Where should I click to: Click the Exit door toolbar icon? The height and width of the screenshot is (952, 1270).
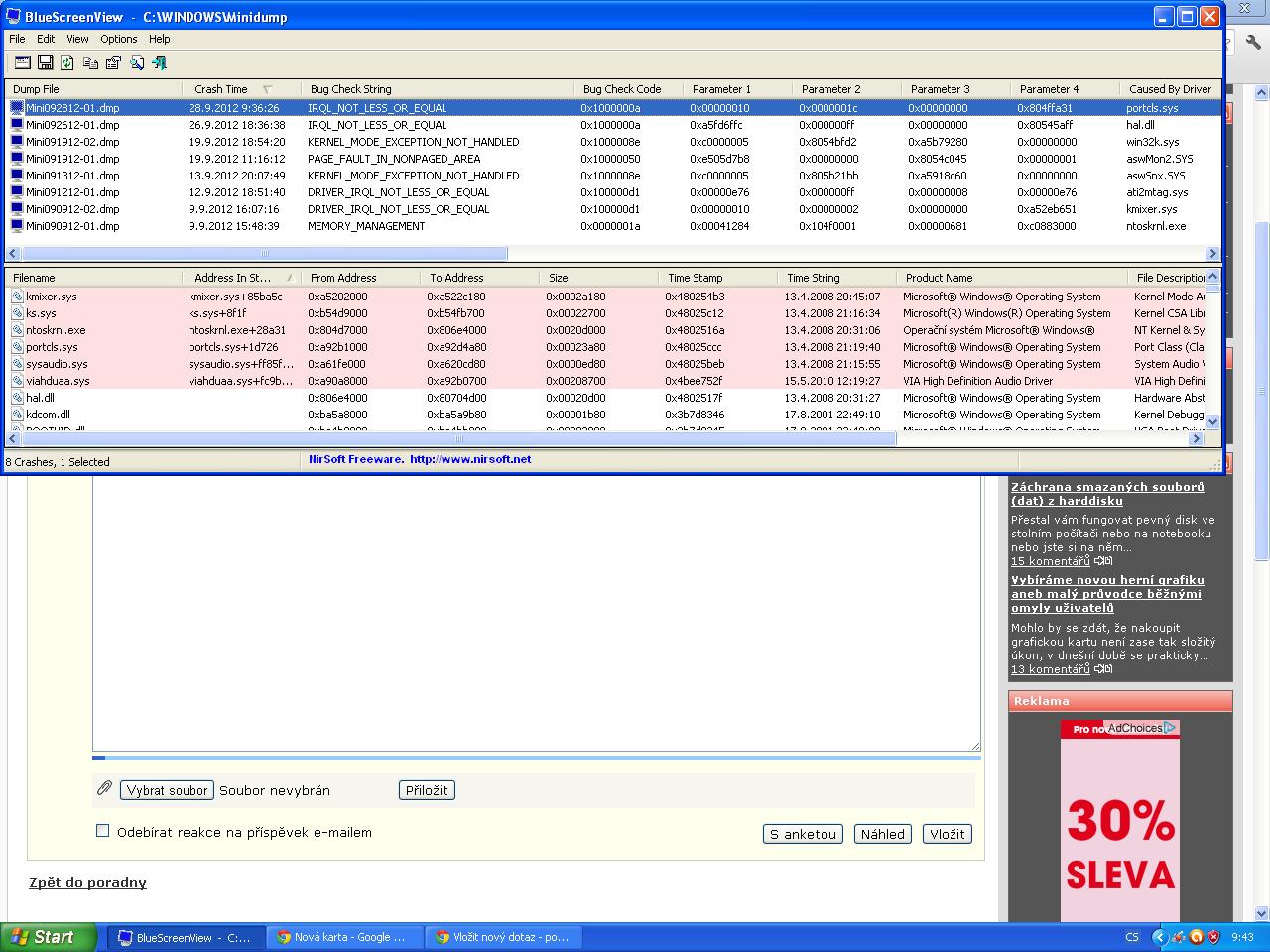tap(159, 62)
